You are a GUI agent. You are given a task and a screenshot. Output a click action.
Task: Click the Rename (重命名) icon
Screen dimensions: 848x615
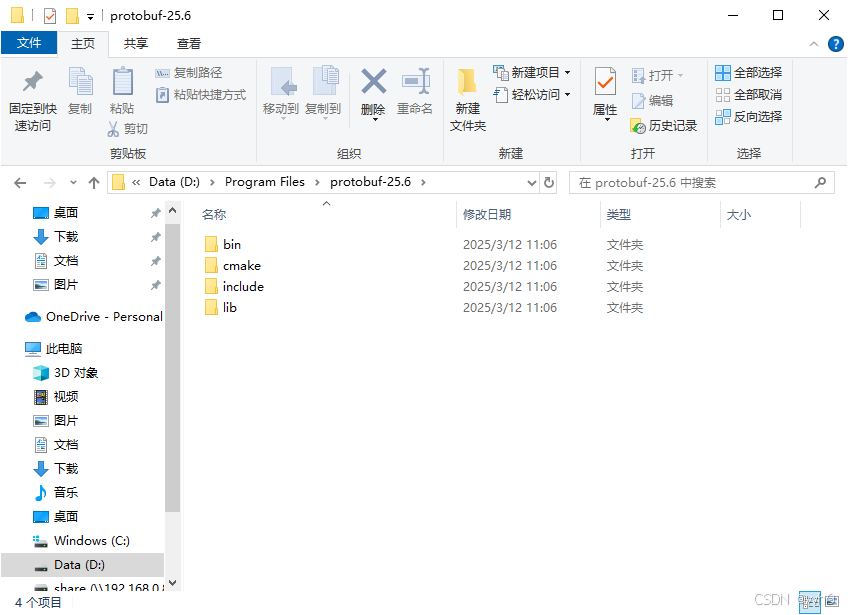418,89
